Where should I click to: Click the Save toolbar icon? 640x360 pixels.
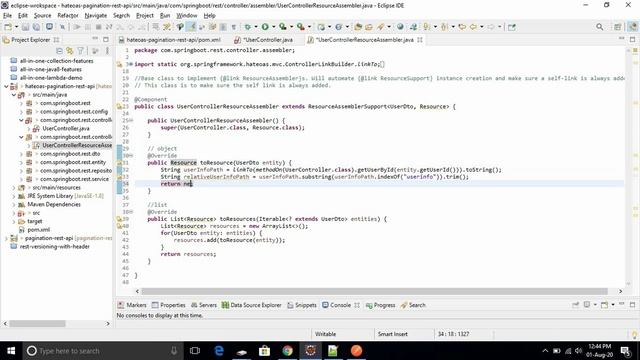tap(25, 27)
